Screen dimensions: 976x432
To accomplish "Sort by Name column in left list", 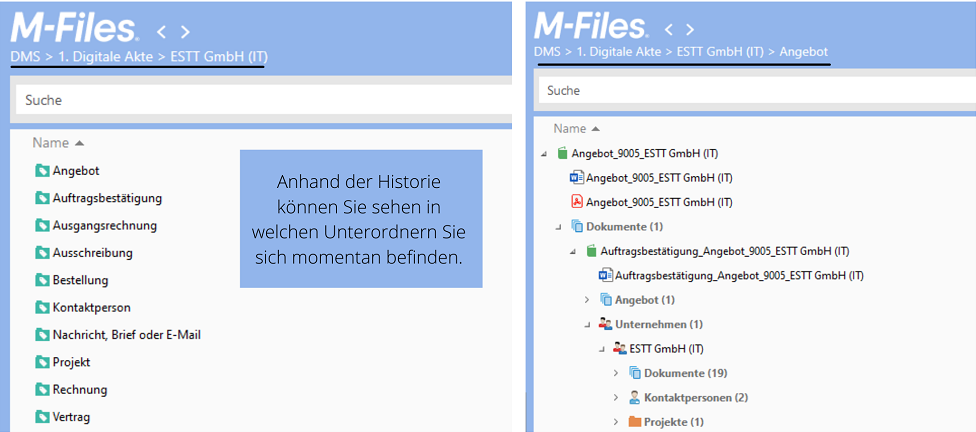I will point(50,143).
